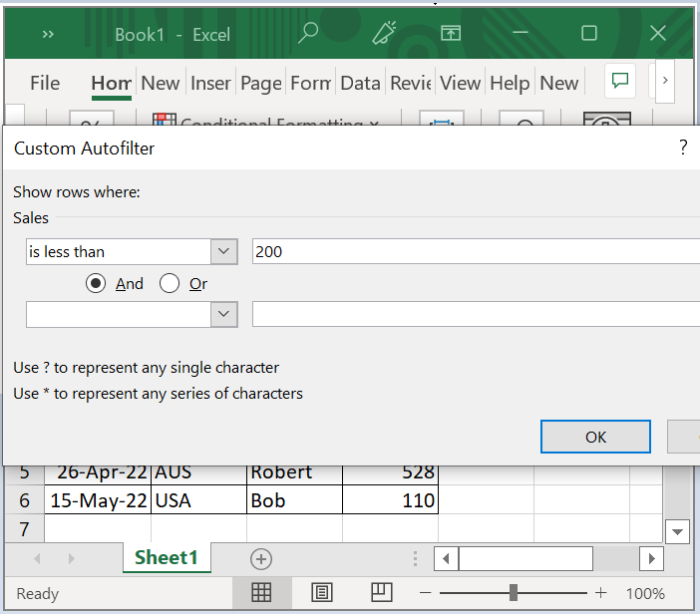Select the Or radio button
This screenshot has height=614, width=700.
[x=170, y=284]
